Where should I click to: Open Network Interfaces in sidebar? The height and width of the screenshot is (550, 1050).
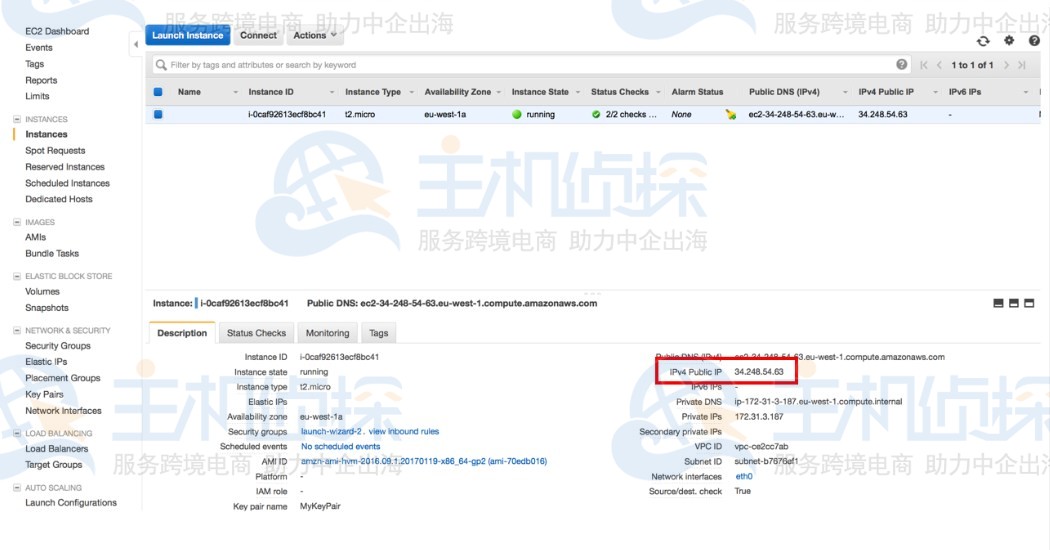tap(64, 411)
